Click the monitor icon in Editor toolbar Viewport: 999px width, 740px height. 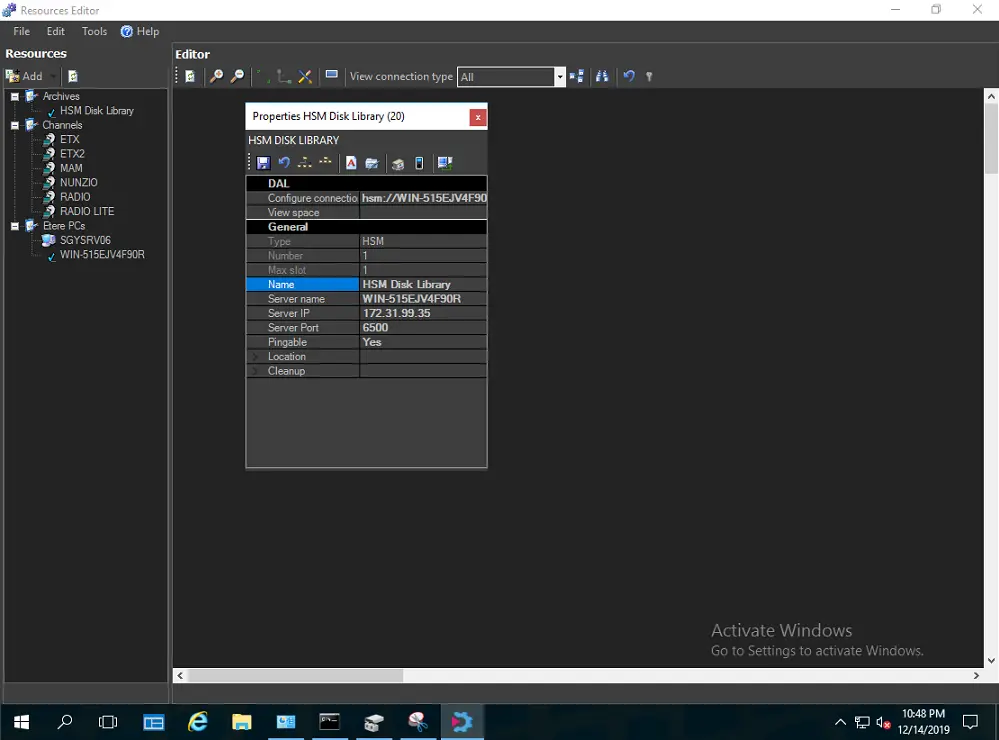pyautogui.click(x=331, y=76)
